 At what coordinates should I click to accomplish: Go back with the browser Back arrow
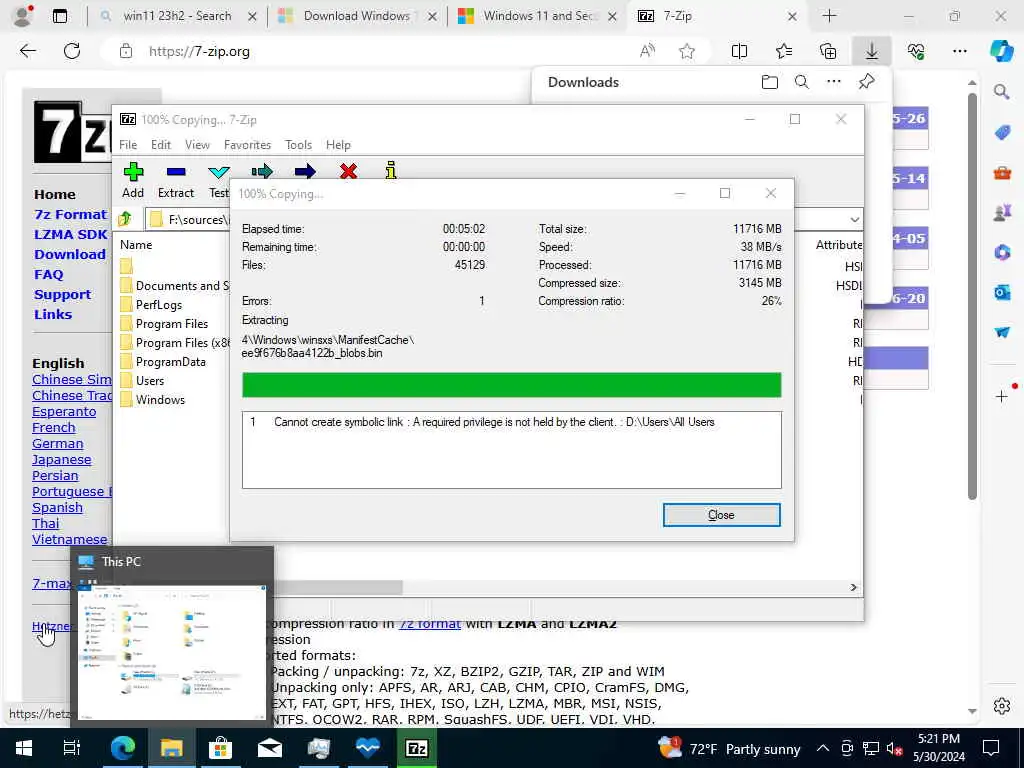[28, 51]
